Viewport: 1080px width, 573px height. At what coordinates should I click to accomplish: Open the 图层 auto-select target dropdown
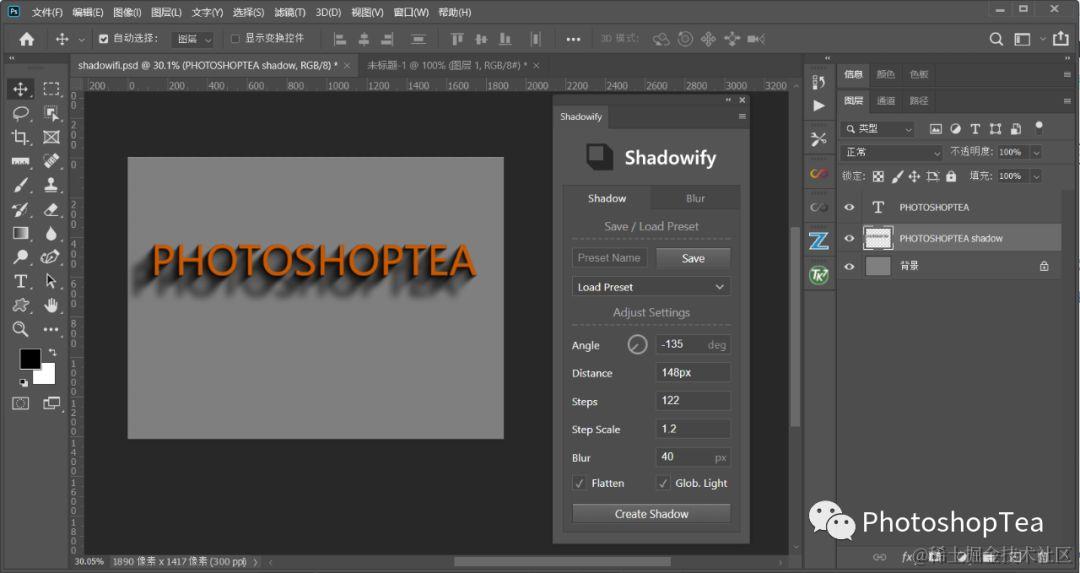(x=193, y=39)
